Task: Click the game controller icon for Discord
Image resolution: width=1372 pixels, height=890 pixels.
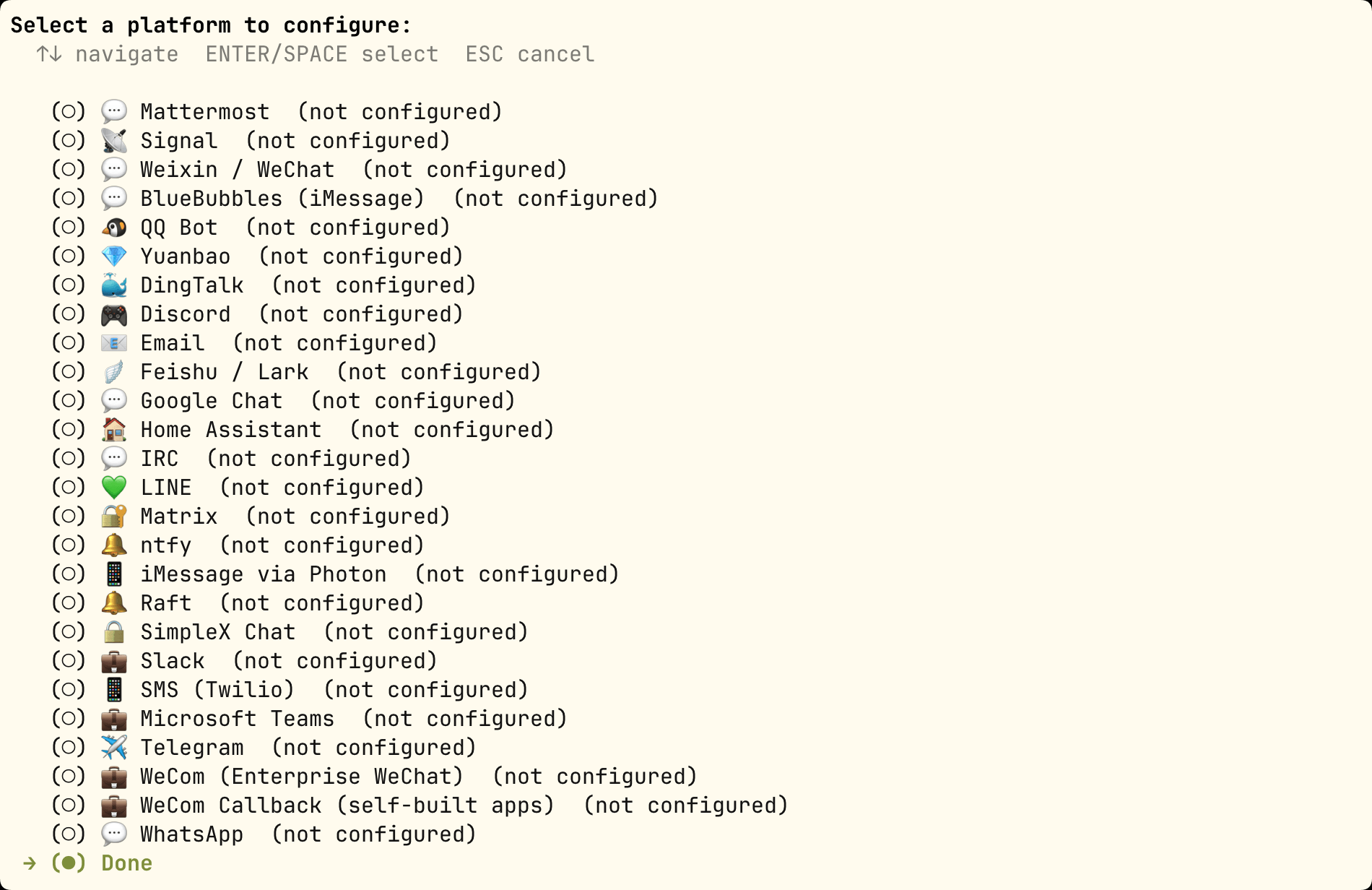Action: (114, 314)
